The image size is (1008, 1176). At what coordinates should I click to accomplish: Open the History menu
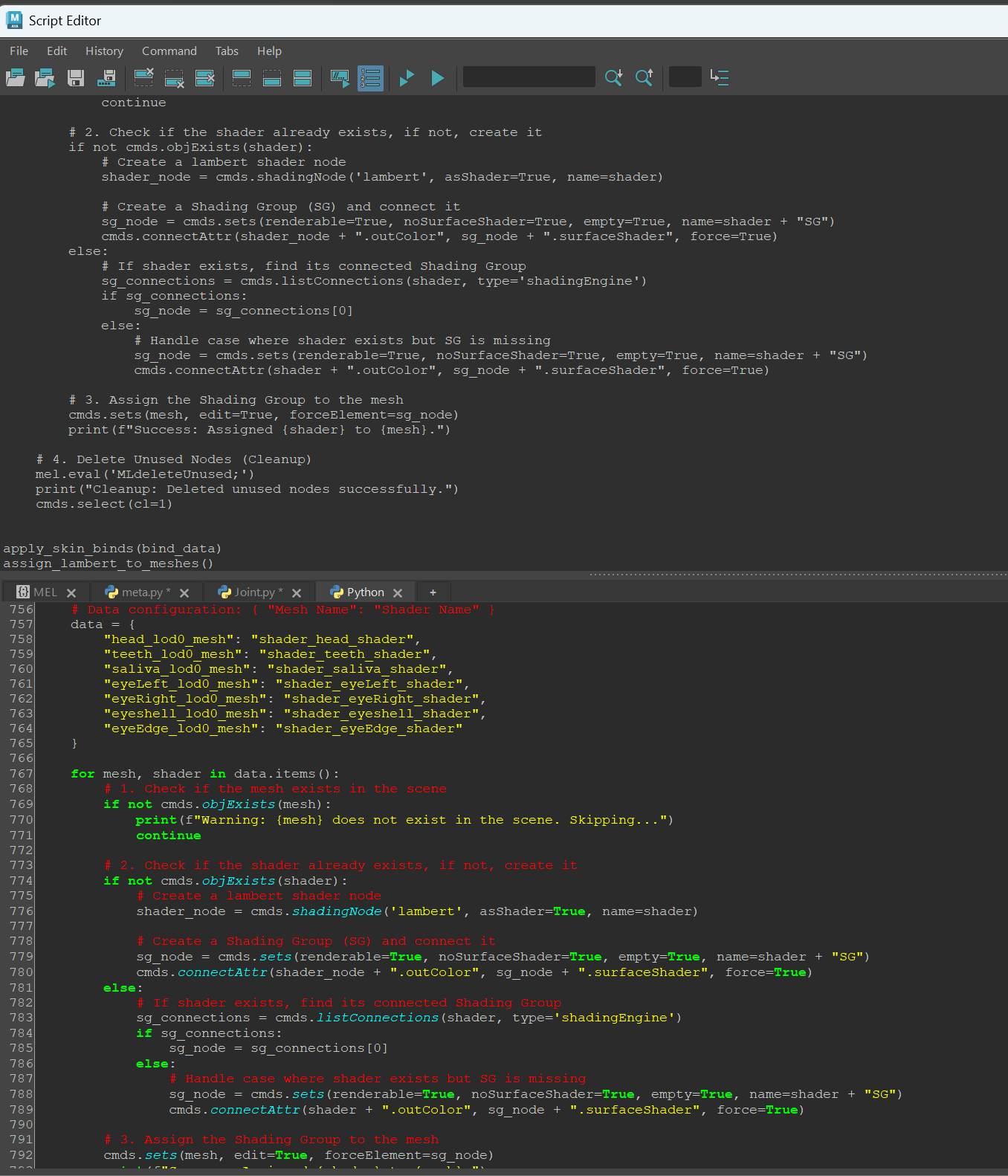pyautogui.click(x=104, y=51)
